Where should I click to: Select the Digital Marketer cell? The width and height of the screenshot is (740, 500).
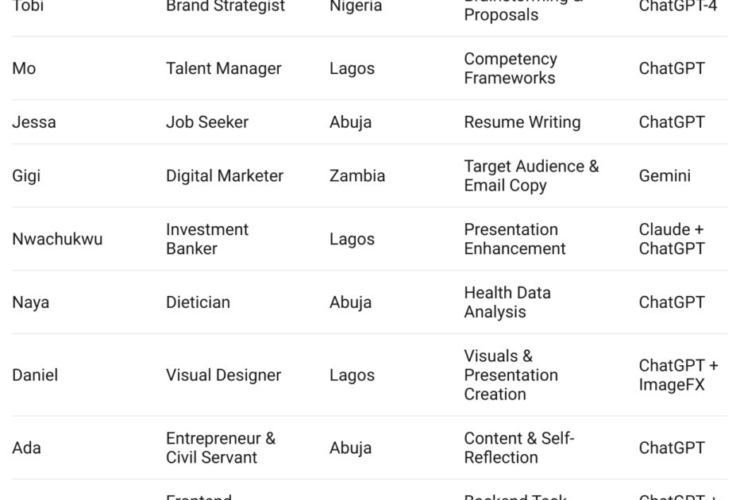pos(224,176)
